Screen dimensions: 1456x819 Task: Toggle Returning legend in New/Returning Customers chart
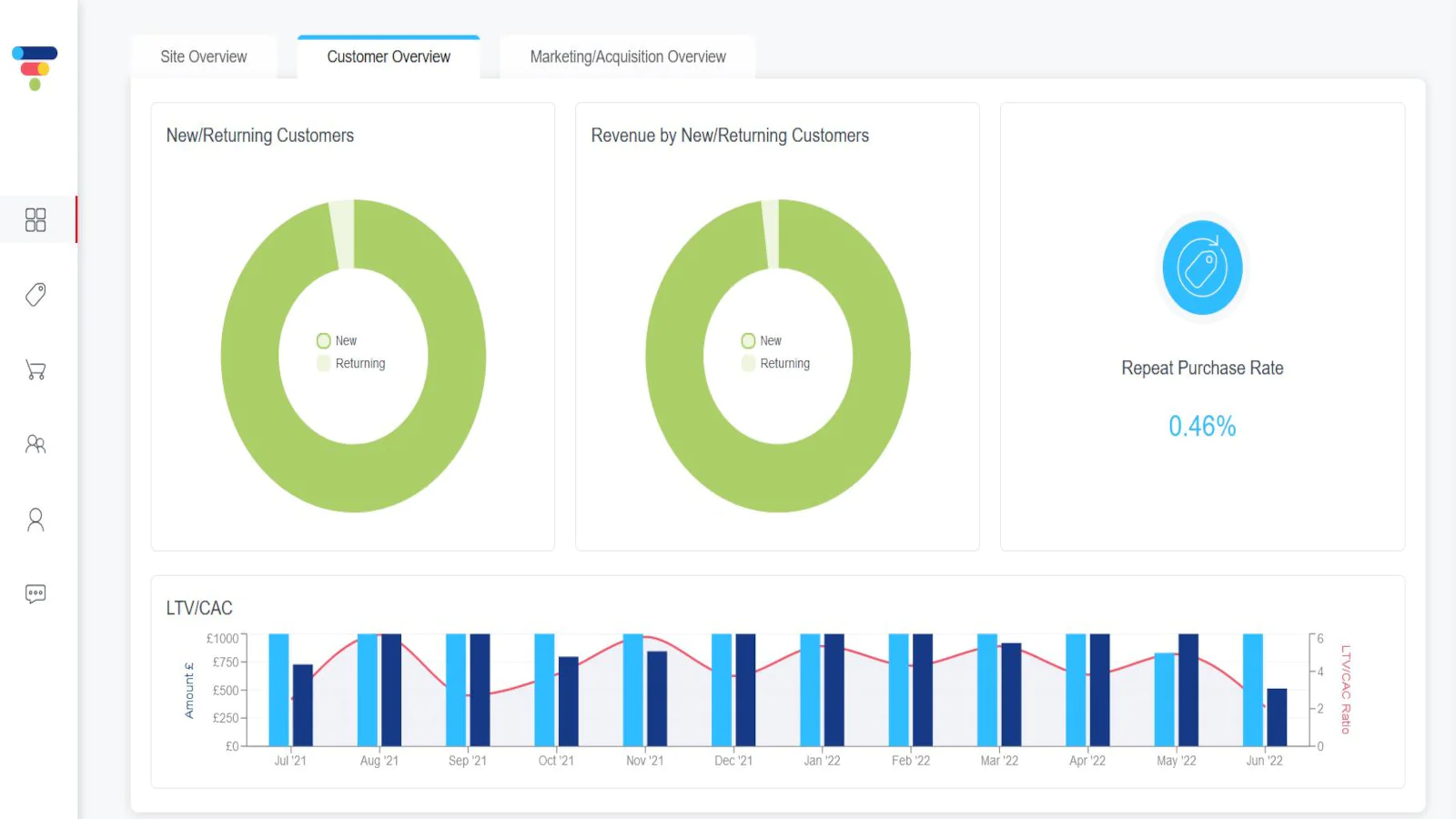(x=351, y=363)
